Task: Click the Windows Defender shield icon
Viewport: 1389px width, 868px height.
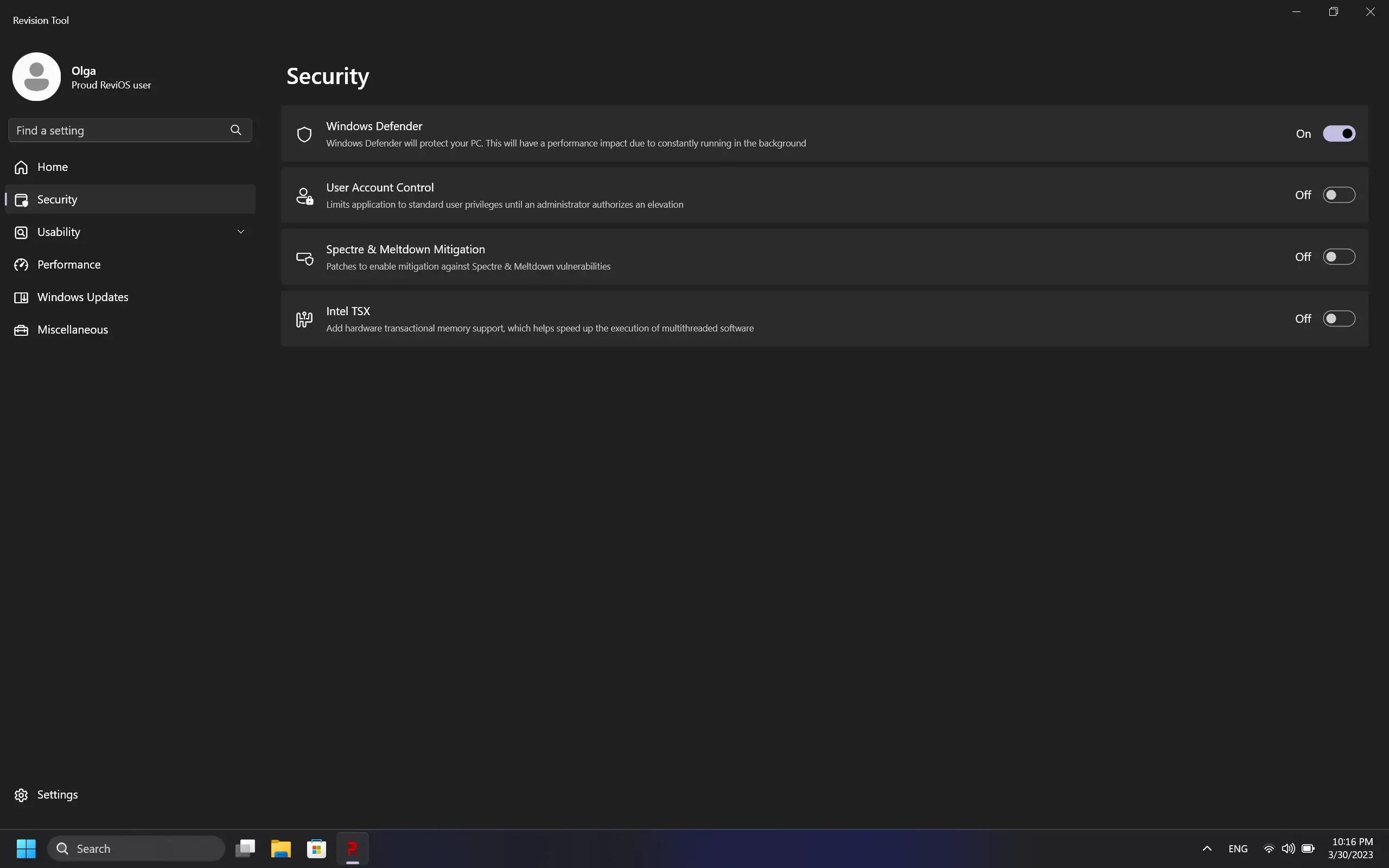Action: pyautogui.click(x=304, y=135)
